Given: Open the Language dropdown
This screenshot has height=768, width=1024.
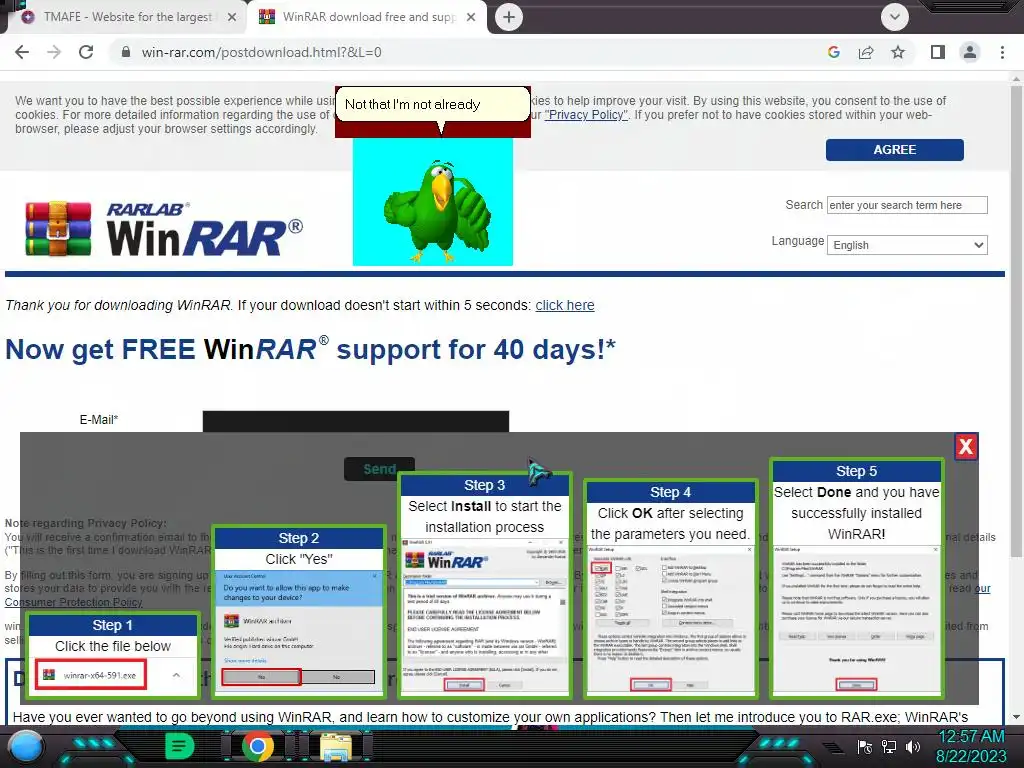Looking at the screenshot, I should [907, 245].
